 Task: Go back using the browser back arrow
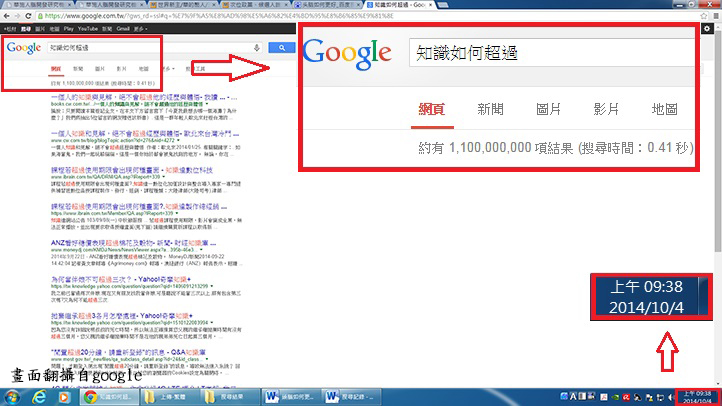(6, 16)
